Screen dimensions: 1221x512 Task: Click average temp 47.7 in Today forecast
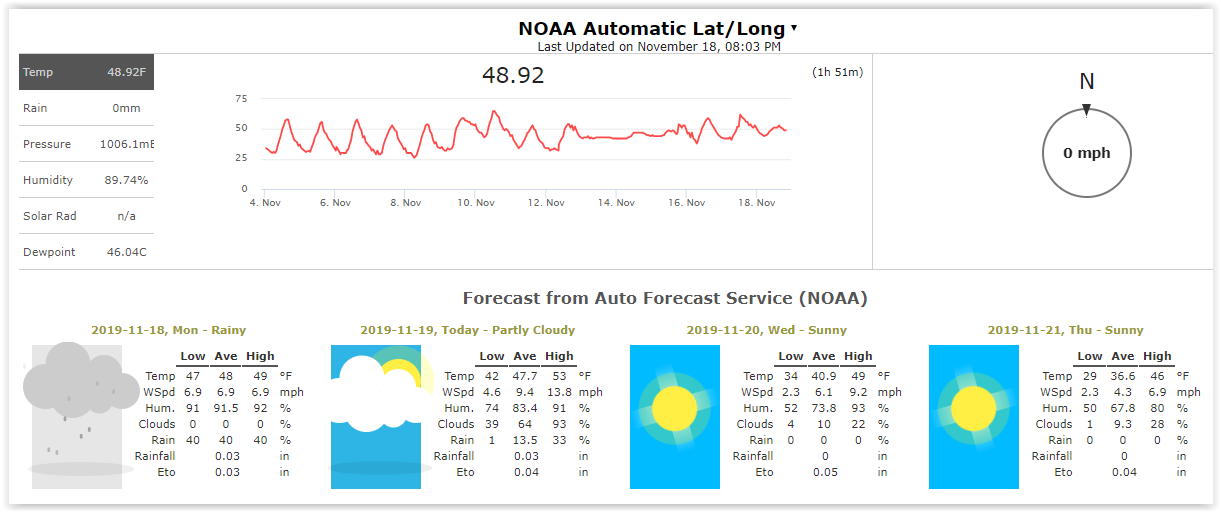525,377
